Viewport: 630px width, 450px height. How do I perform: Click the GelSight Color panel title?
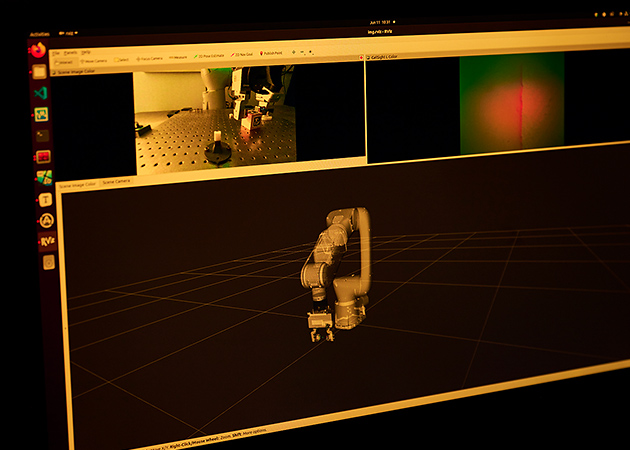pyautogui.click(x=384, y=57)
